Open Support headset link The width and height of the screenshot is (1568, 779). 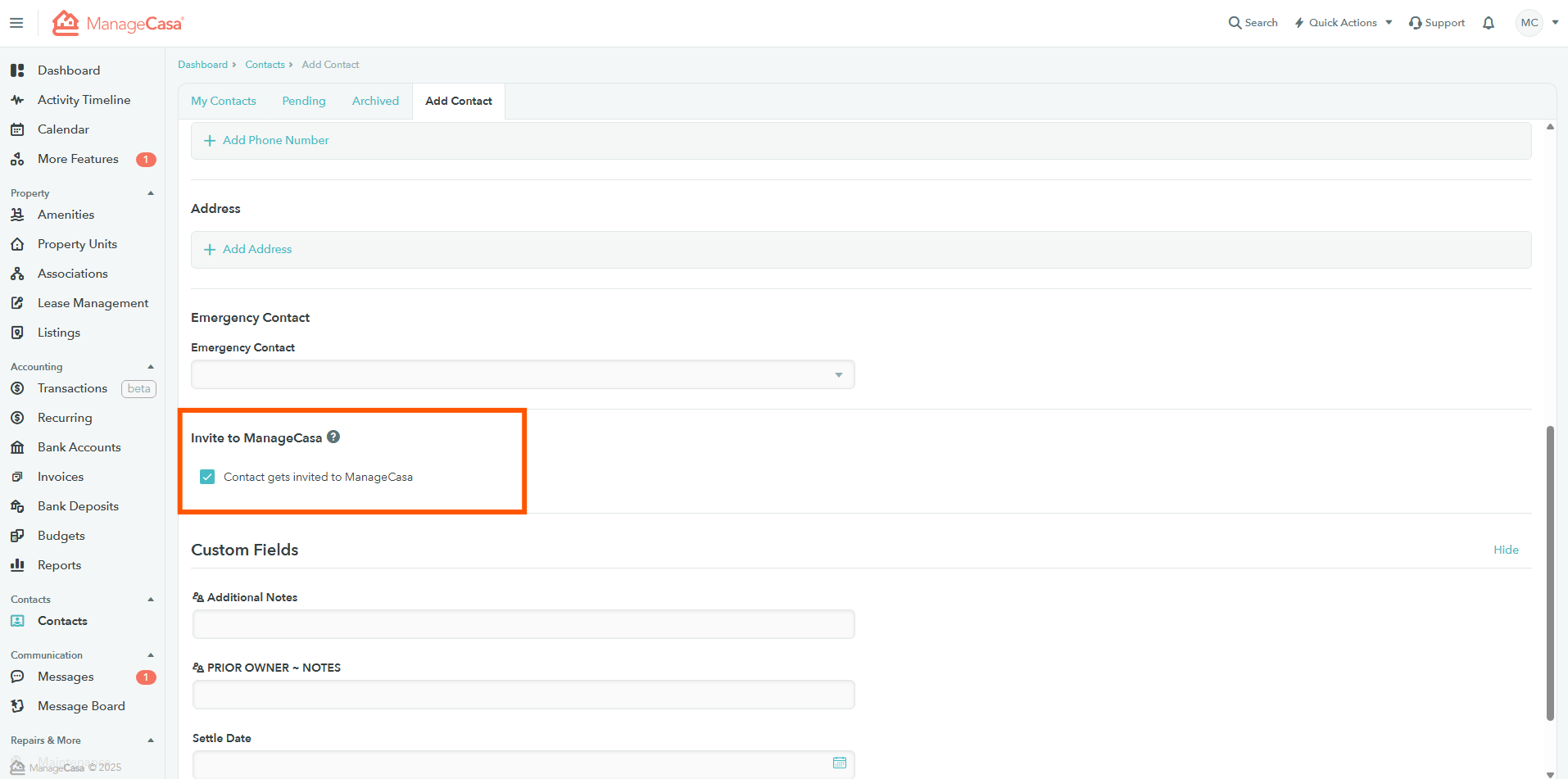pos(1437,23)
